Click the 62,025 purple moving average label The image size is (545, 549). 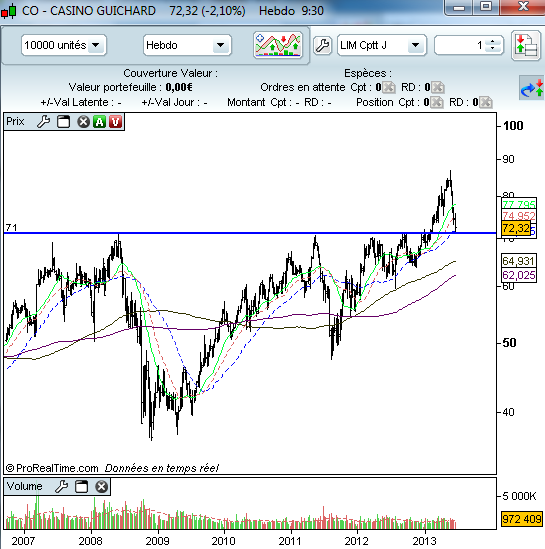click(519, 275)
